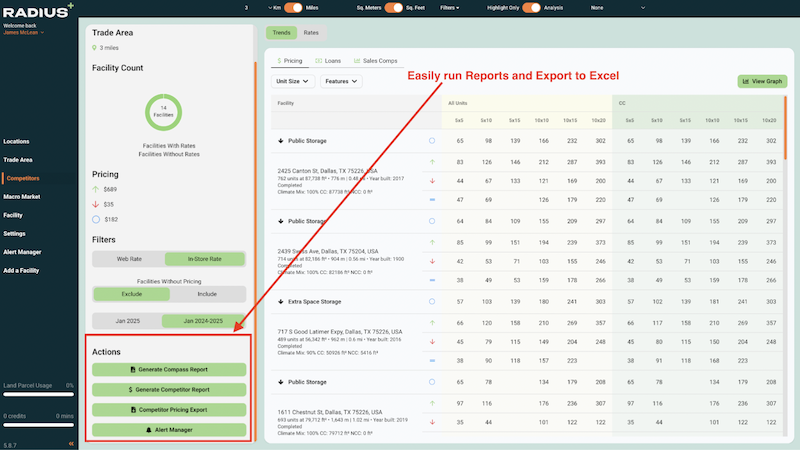Screen dimensions: 800x450
Task: Go to Competitors in sidebar
Action: [x=23, y=178]
